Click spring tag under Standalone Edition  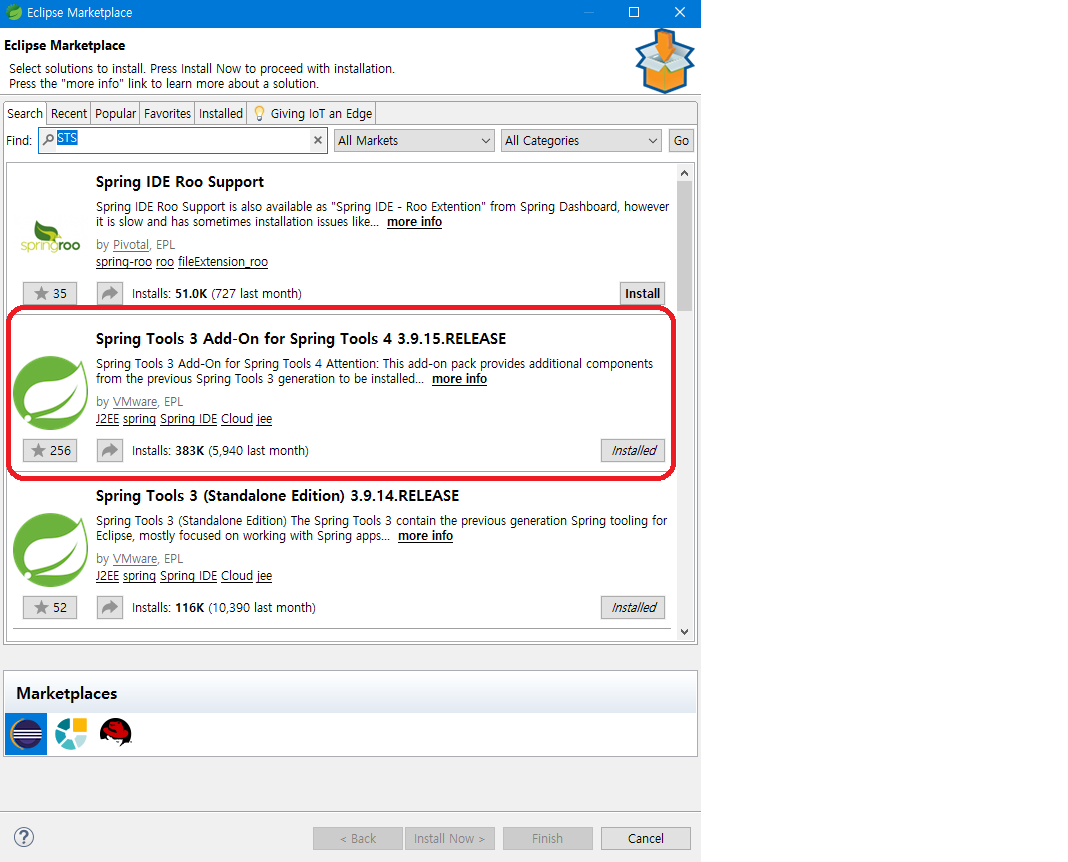[x=139, y=576]
